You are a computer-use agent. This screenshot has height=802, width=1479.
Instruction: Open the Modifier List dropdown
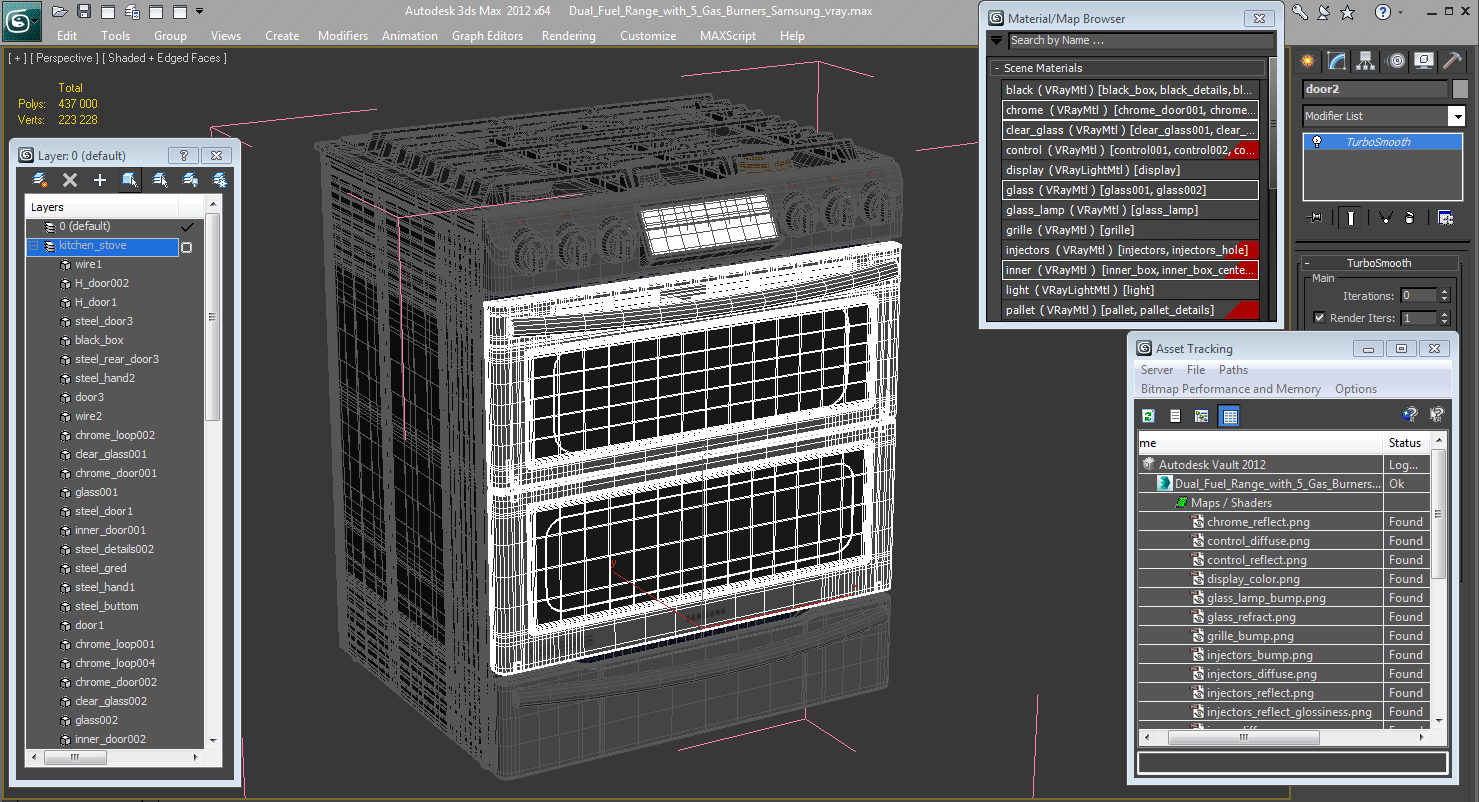(1457, 116)
